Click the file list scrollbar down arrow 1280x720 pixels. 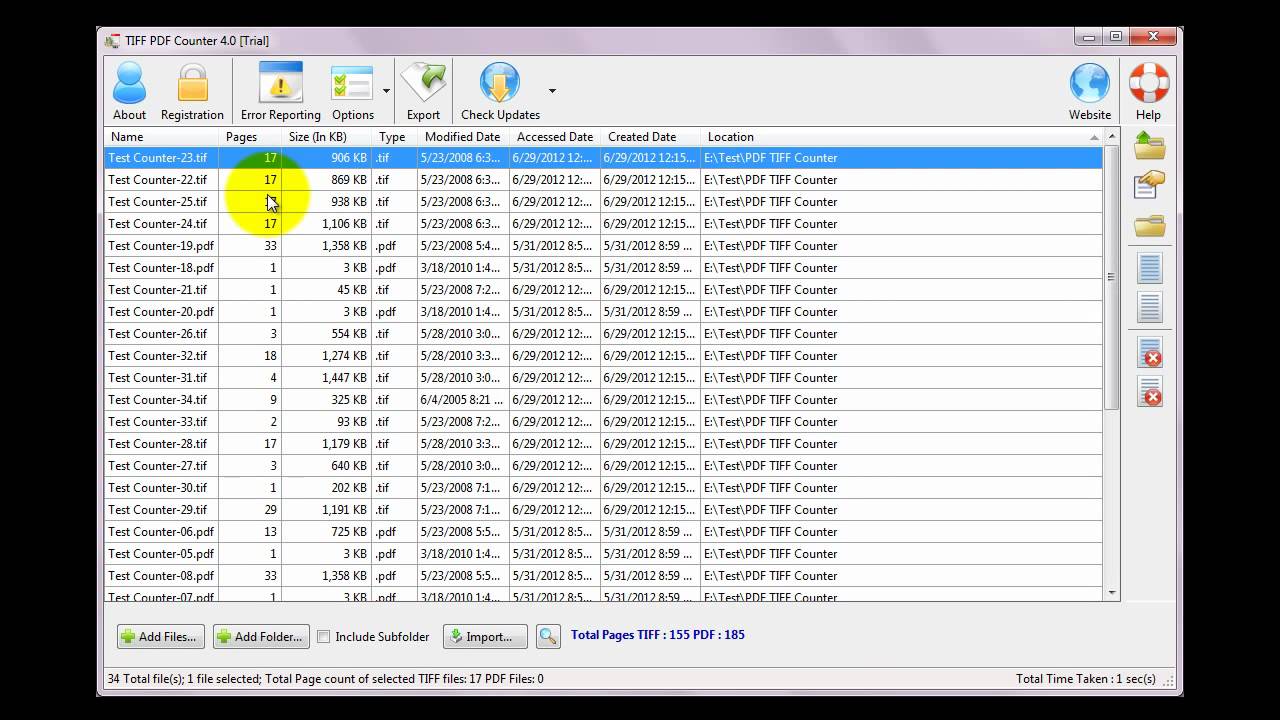point(1112,592)
